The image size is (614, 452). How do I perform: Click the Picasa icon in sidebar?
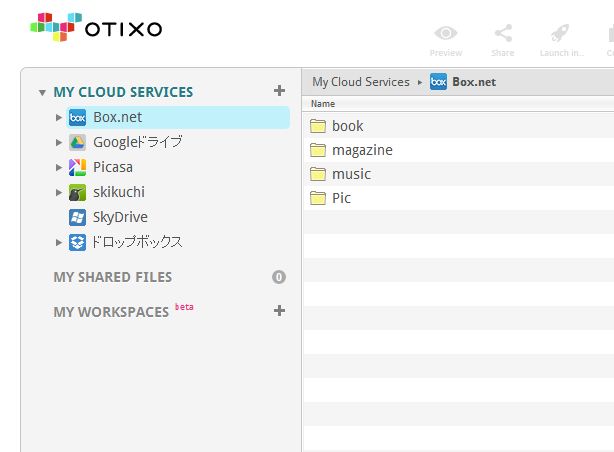tap(78, 167)
